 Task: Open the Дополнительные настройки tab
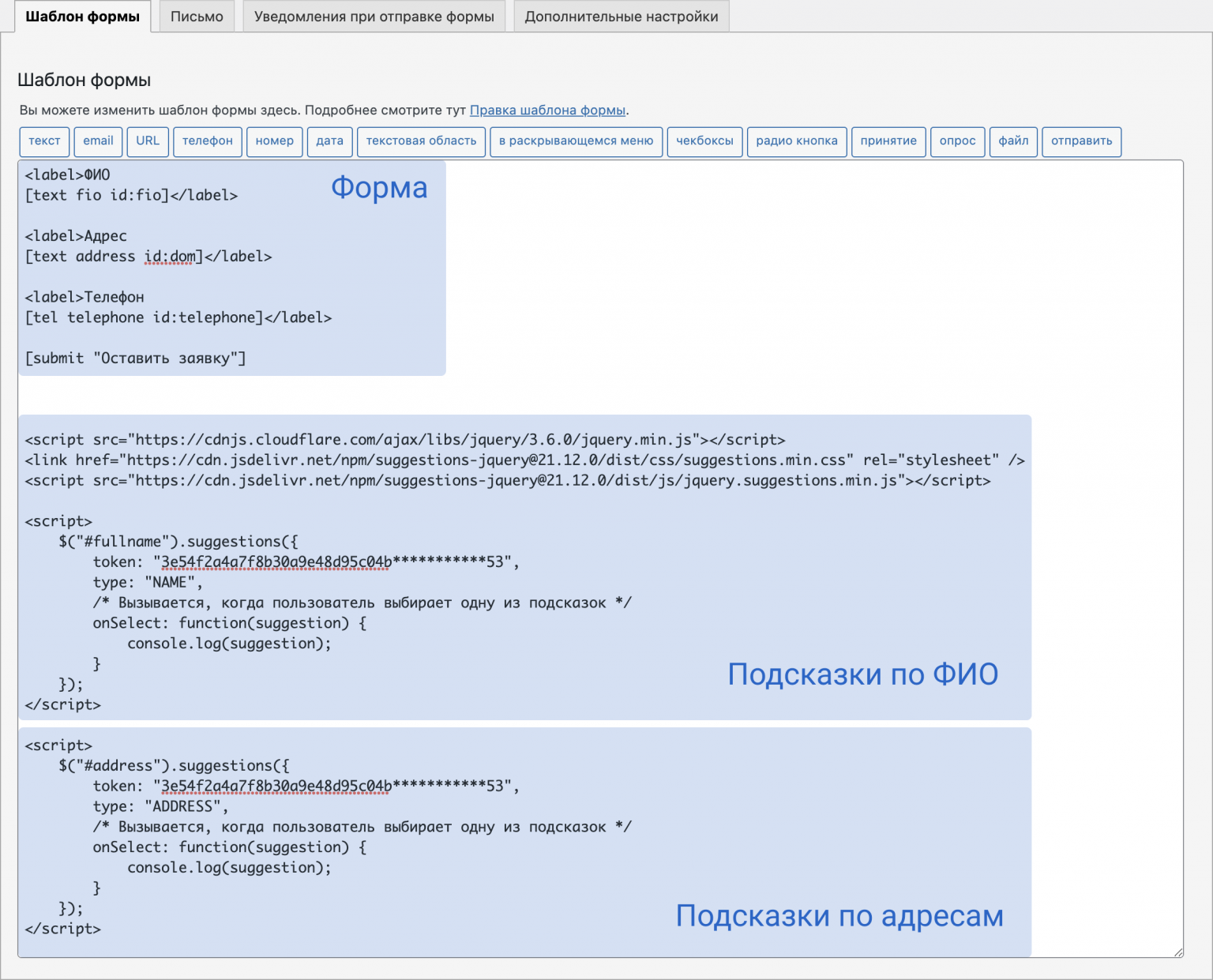pos(622,16)
